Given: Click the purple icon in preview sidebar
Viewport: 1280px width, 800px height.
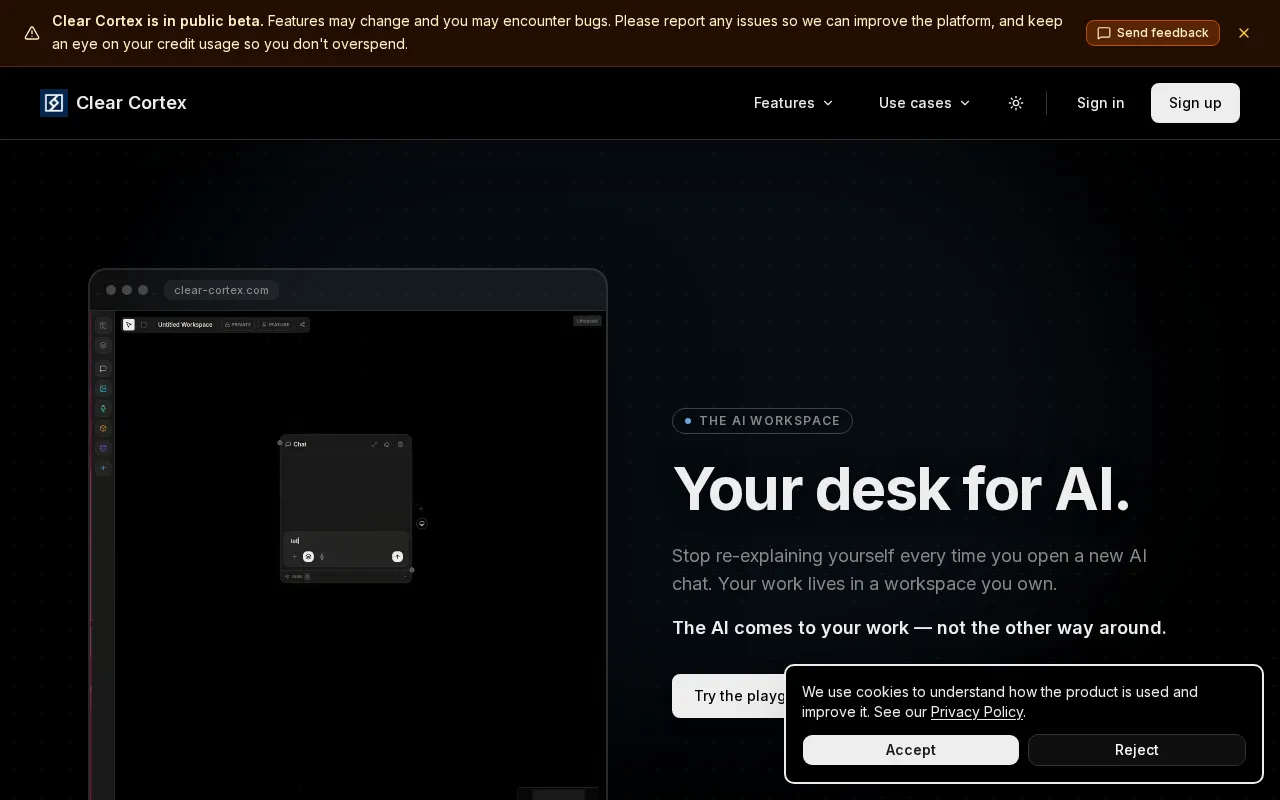Looking at the screenshot, I should click(103, 448).
